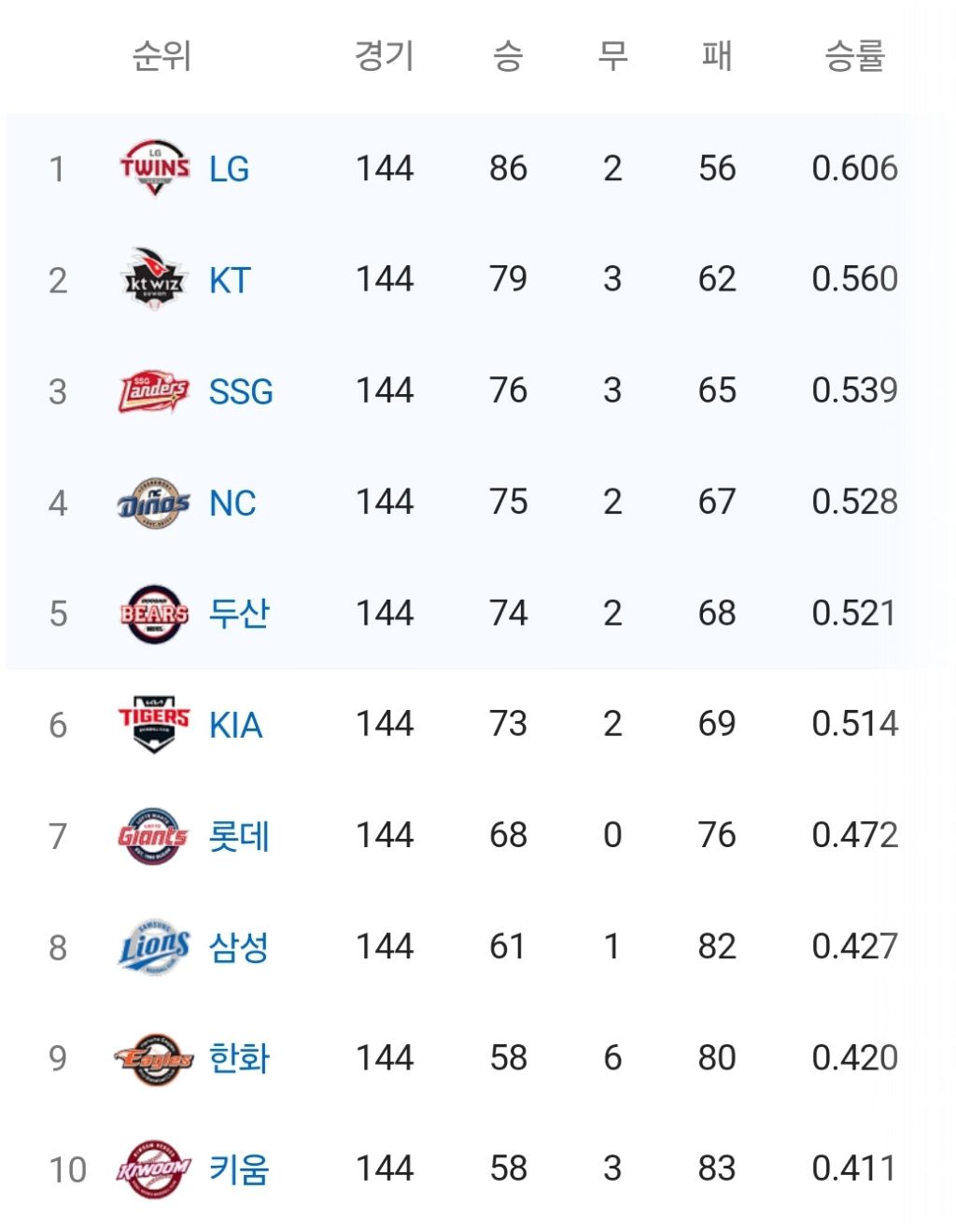Click the SSG Landers team logo
956x1232 pixels.
point(154,390)
